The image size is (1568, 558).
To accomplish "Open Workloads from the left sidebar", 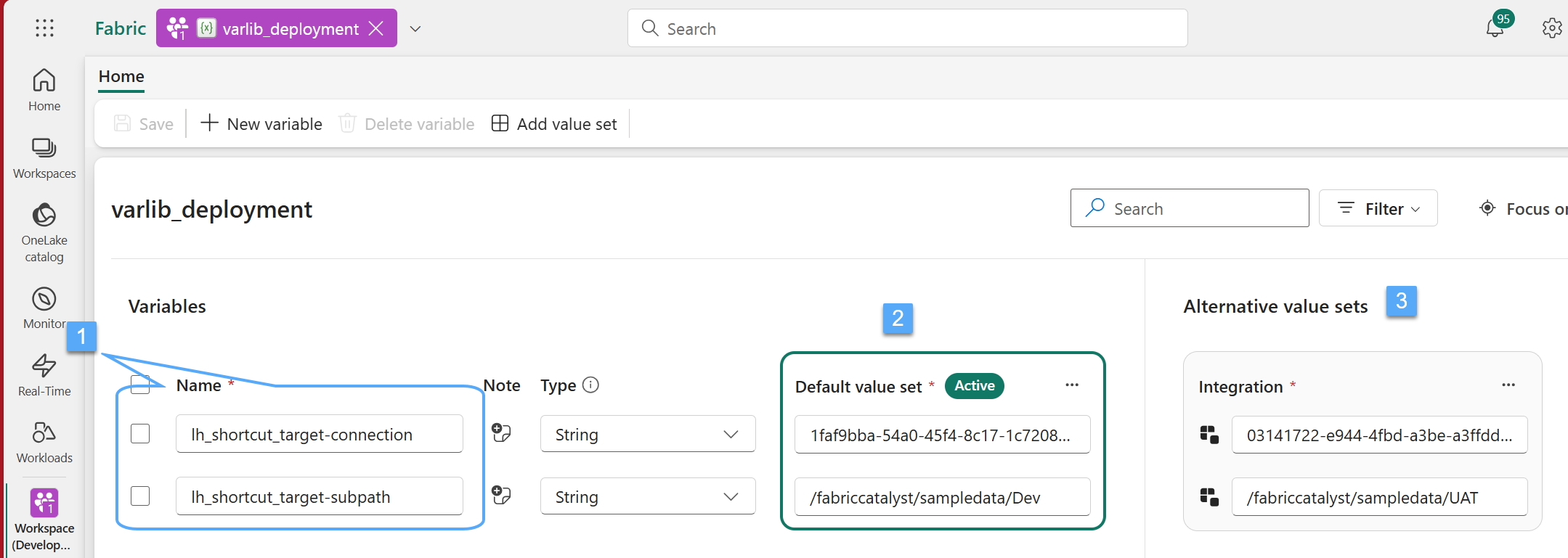I will pos(44,441).
